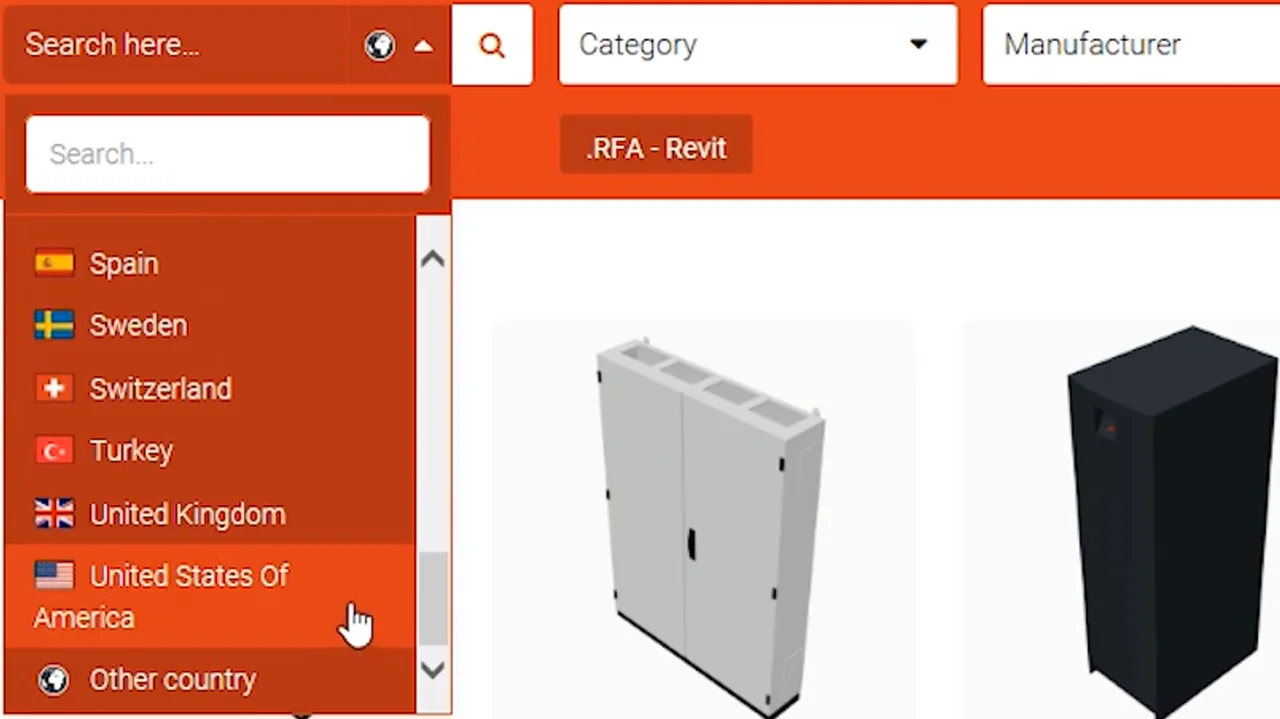This screenshot has width=1280, height=719.
Task: Open the Manufacturer dropdown
Action: point(1131,45)
